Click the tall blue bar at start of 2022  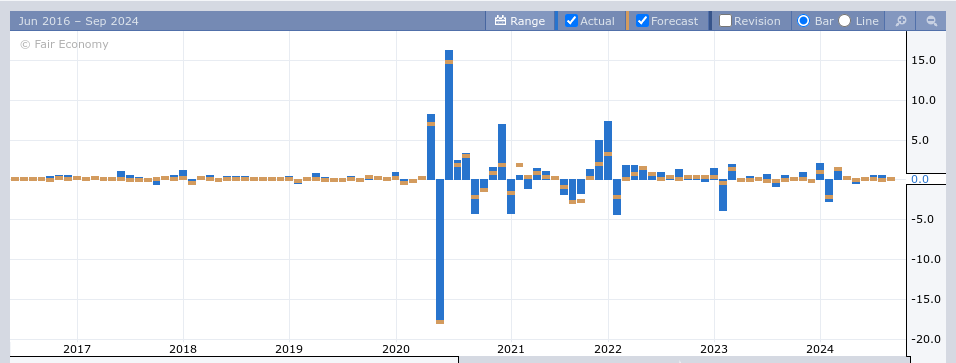coord(608,150)
